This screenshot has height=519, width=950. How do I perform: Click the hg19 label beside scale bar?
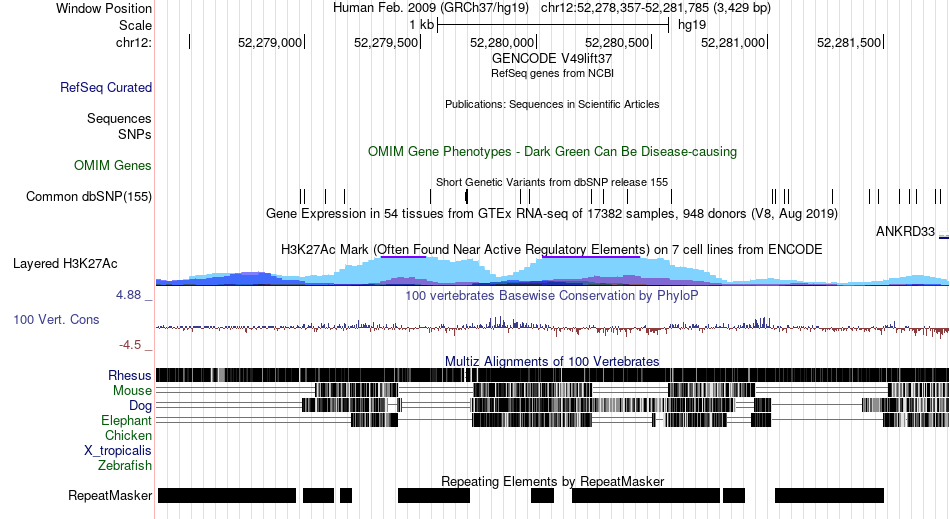[x=692, y=25]
